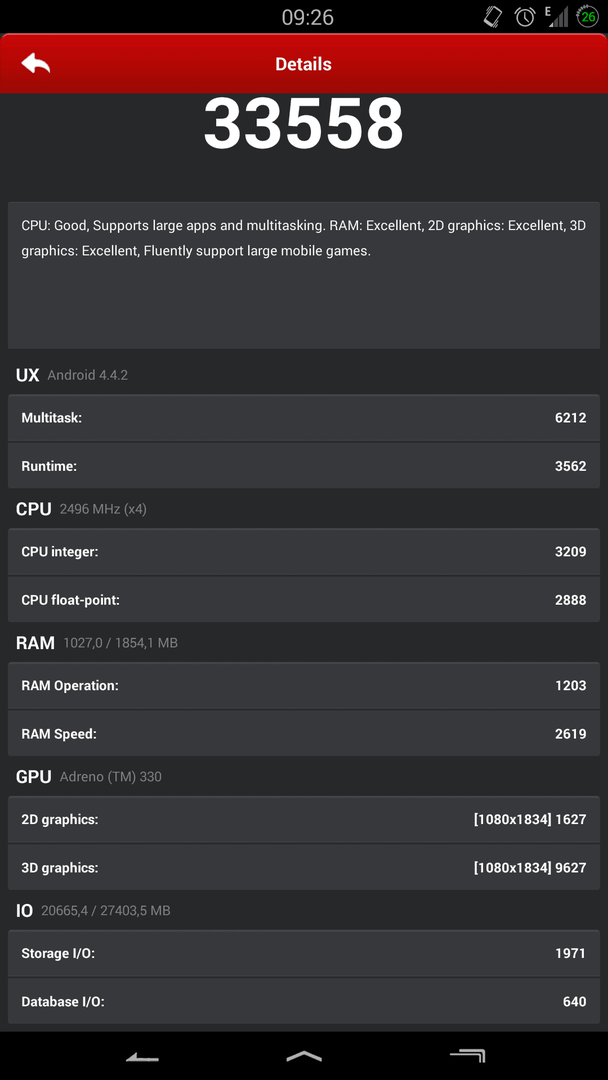
Task: Select the Database I/O row
Action: pos(304,1001)
